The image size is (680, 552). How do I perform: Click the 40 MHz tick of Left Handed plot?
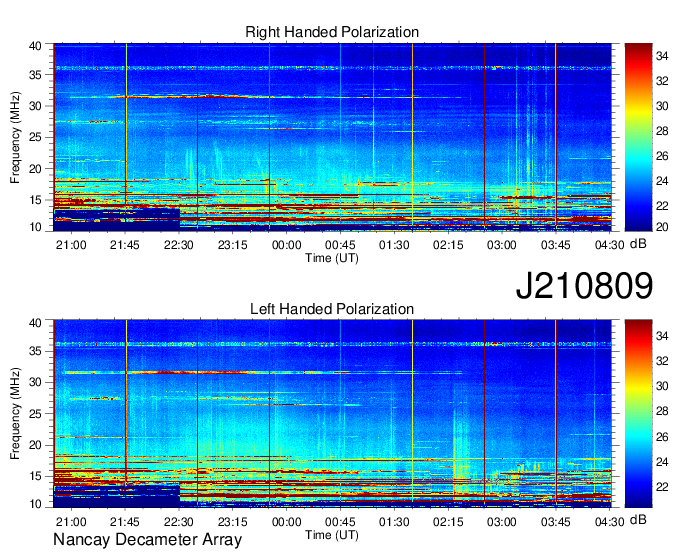click(35, 322)
